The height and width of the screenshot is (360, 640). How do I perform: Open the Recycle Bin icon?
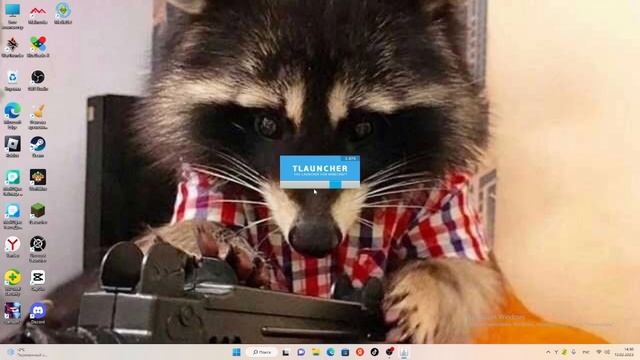click(12, 80)
